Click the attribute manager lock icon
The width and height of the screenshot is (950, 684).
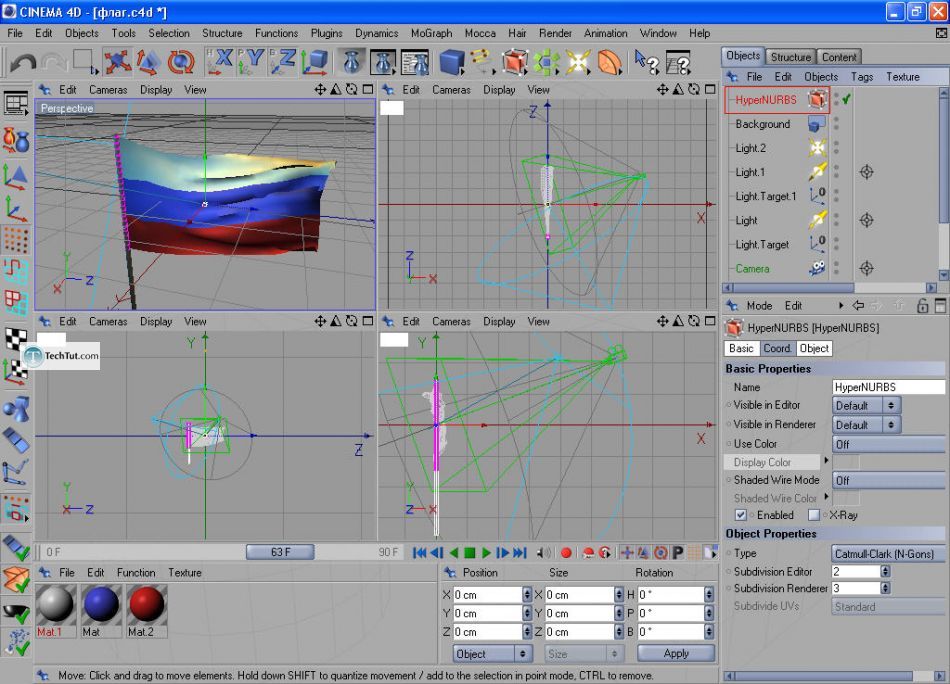tap(922, 305)
